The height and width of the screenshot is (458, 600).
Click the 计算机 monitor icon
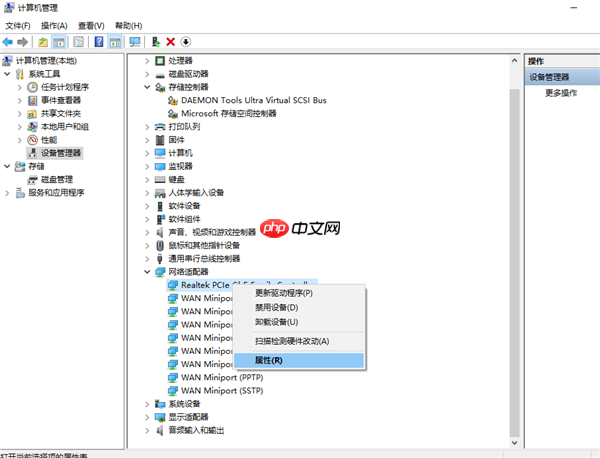160,153
